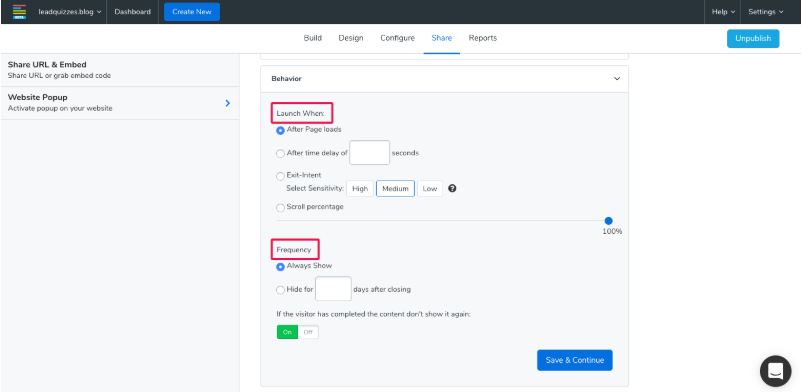Open leadquizzes.blog account dropdown
This screenshot has width=802, height=392.
(x=70, y=12)
